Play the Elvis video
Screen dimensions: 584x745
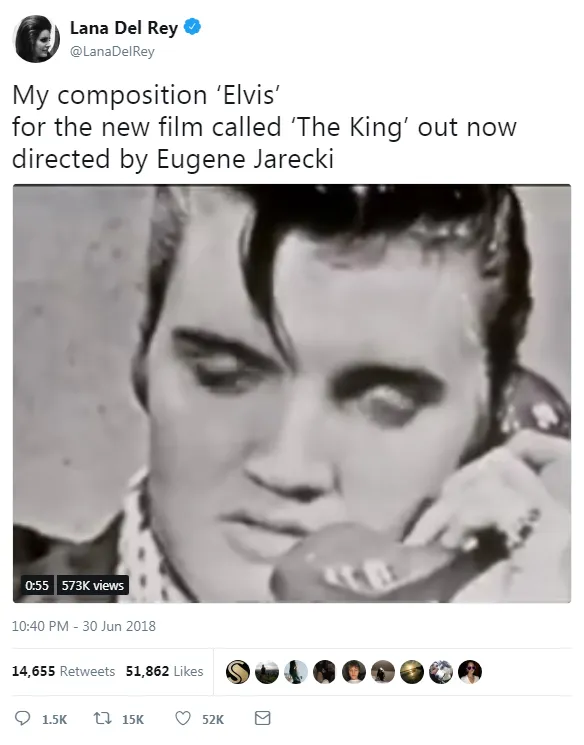pyautogui.click(x=292, y=393)
